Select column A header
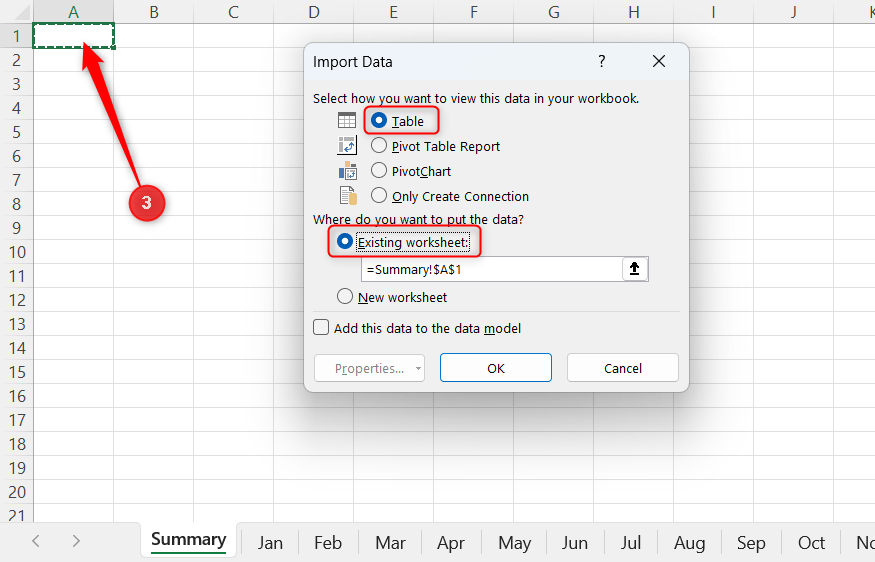 74,12
